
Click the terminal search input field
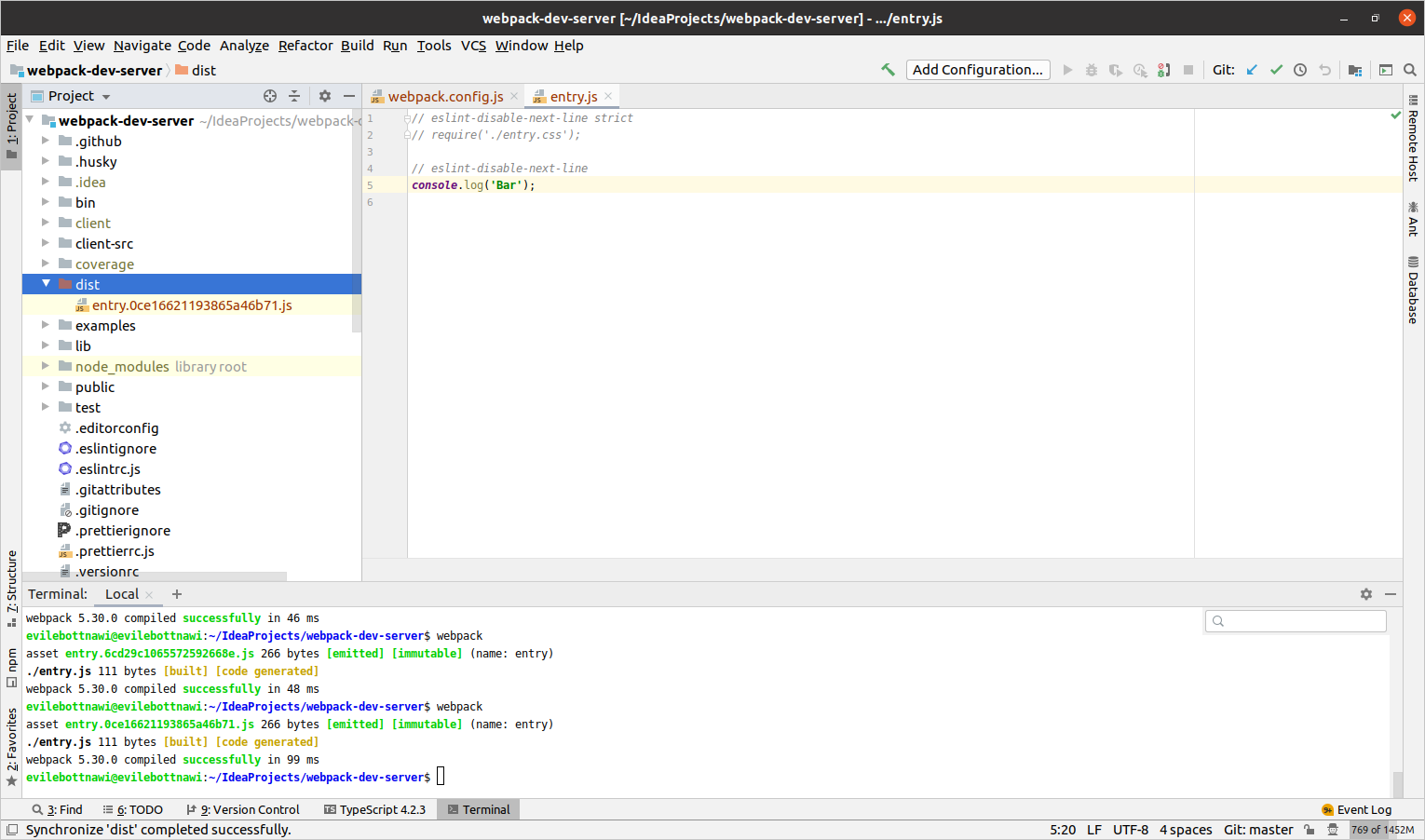[x=1296, y=621]
